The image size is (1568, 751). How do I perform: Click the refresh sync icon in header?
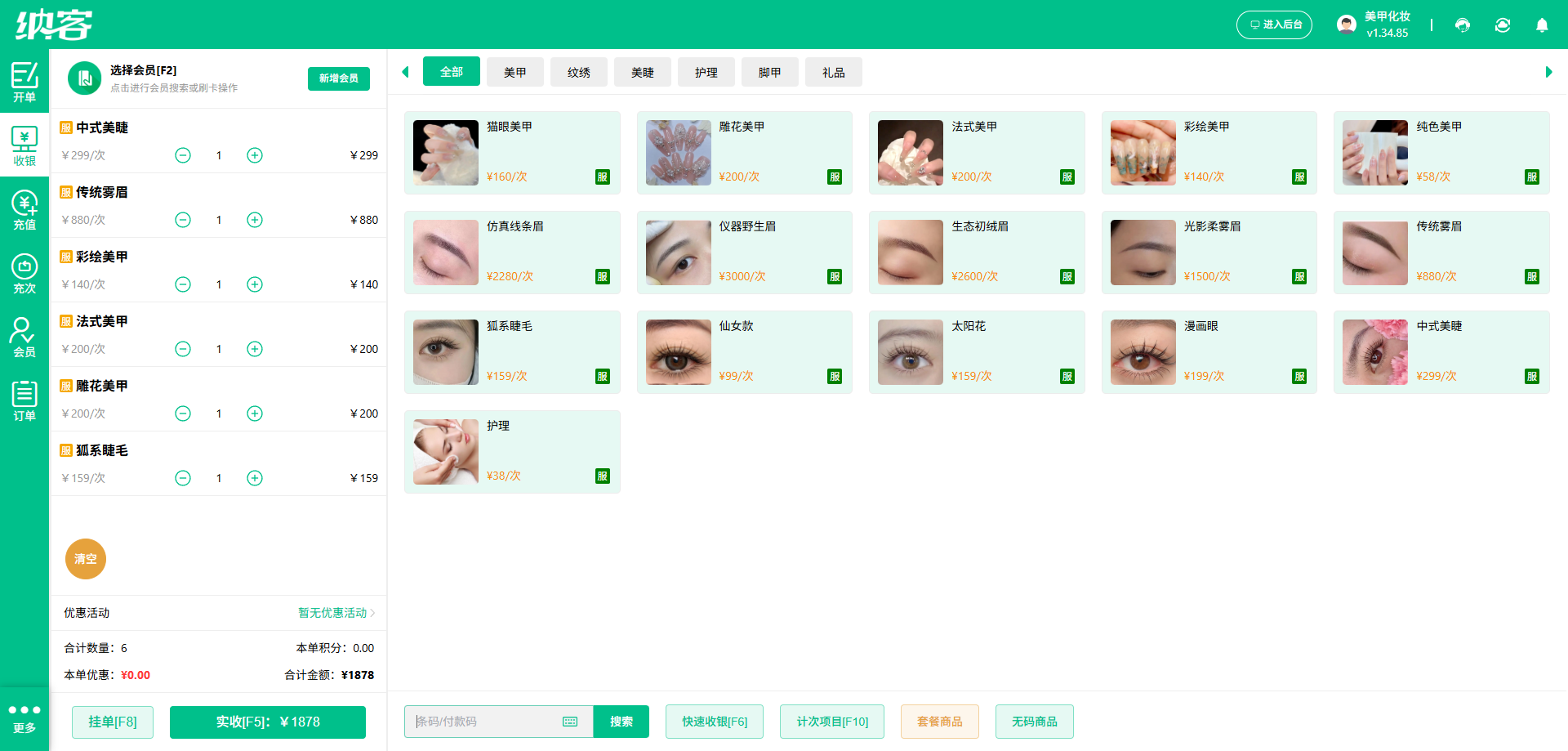[x=1503, y=25]
